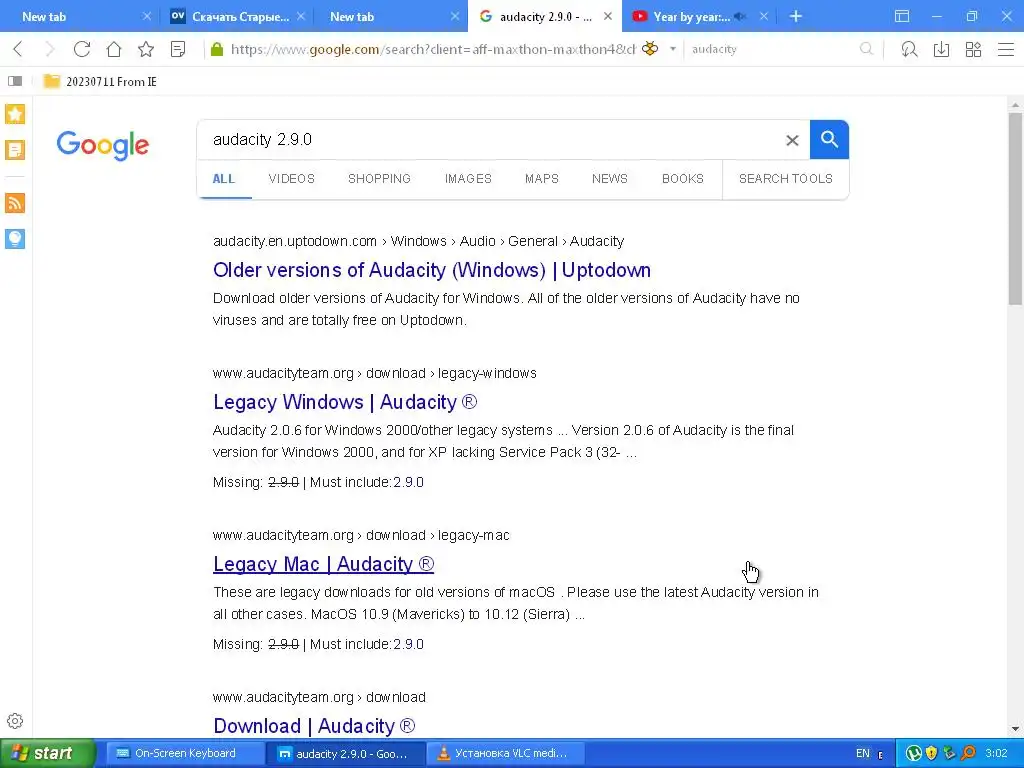Open the downloads manager icon
1024x768 pixels.
click(941, 49)
